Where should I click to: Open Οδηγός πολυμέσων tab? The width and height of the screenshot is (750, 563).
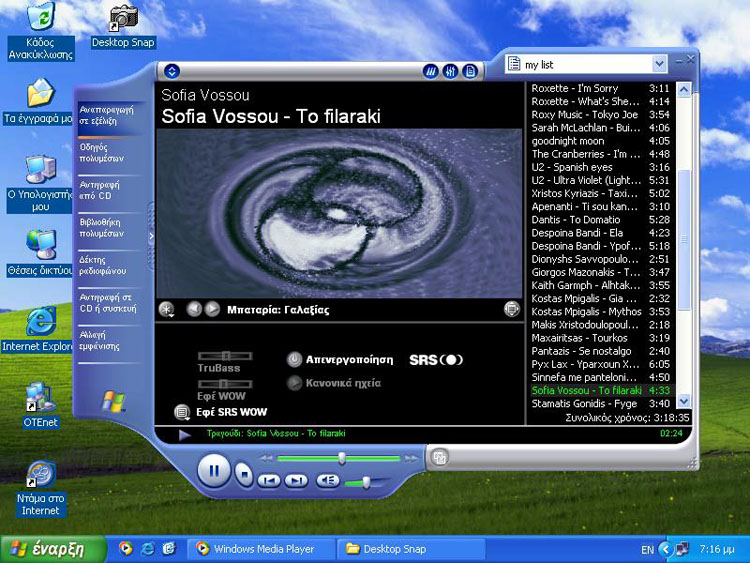(108, 153)
